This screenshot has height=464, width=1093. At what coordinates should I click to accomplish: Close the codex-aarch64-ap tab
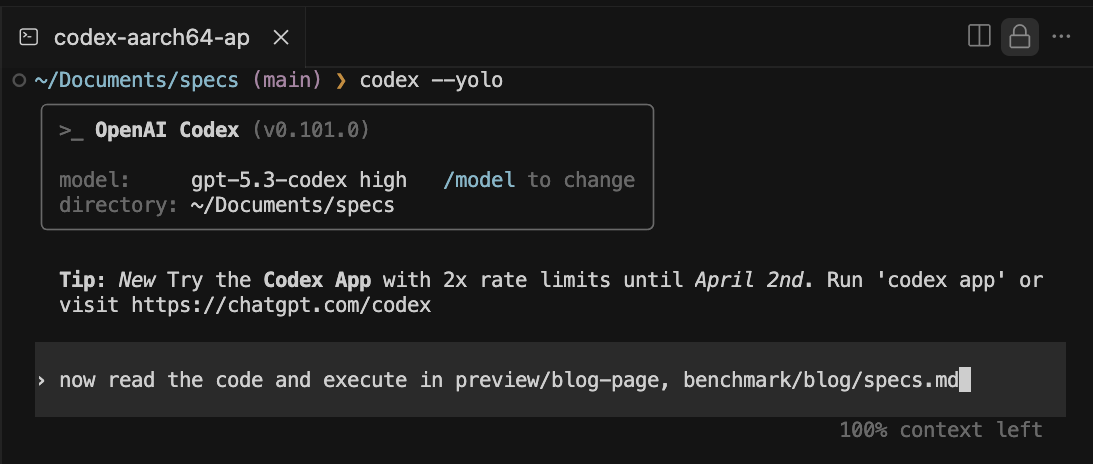281,38
